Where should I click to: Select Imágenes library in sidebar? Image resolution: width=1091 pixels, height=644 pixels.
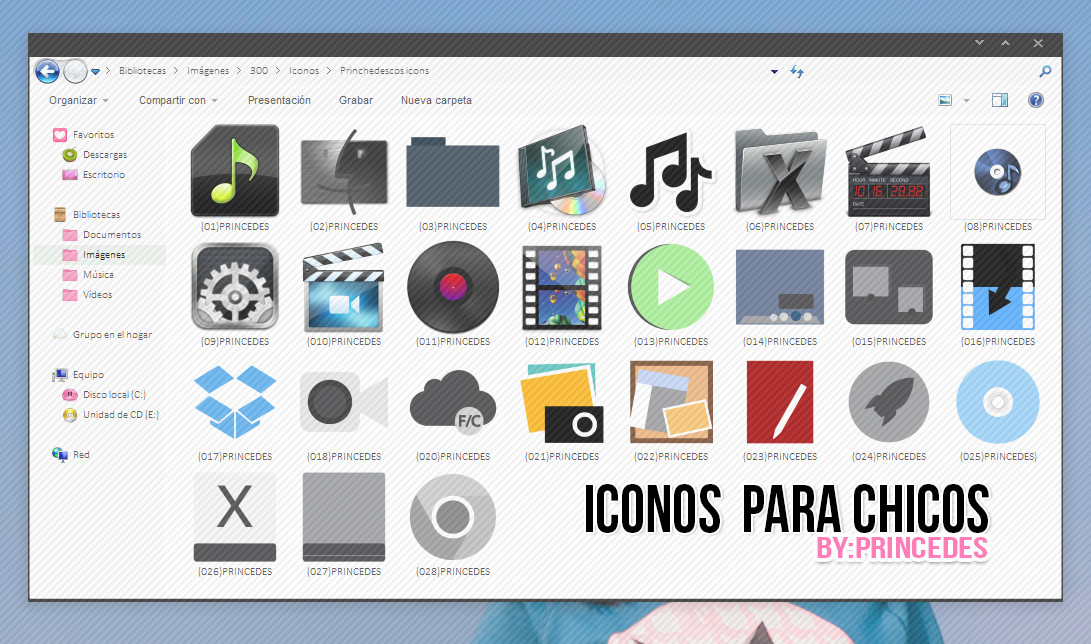tap(104, 255)
